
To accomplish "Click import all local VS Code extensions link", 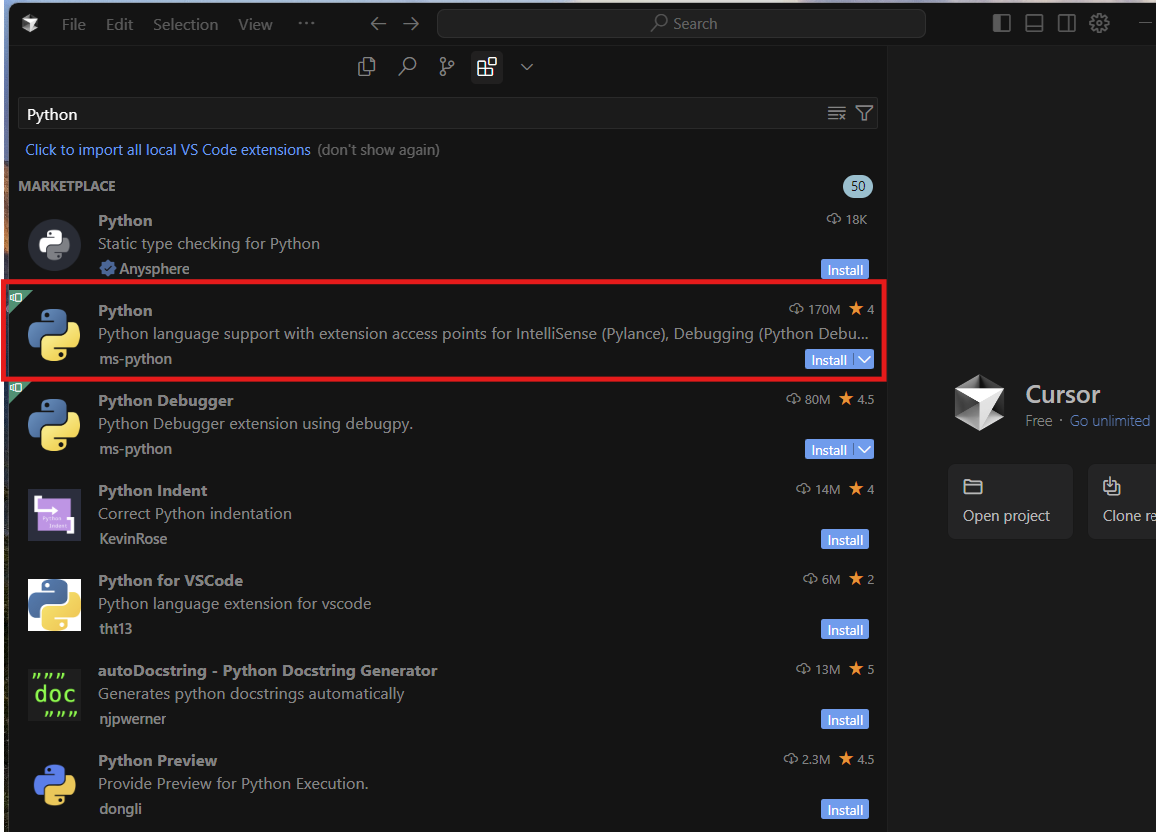I will [x=168, y=150].
